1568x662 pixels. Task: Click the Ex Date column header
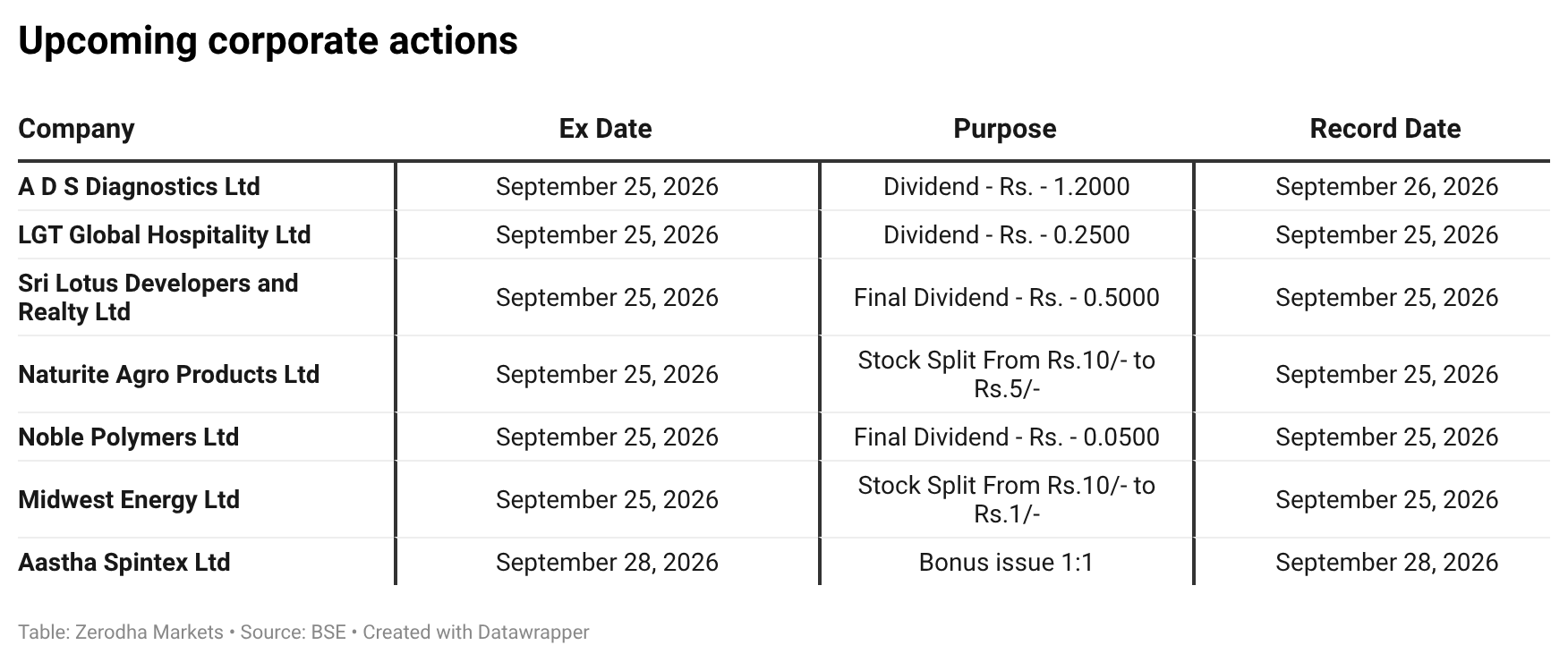(x=606, y=129)
